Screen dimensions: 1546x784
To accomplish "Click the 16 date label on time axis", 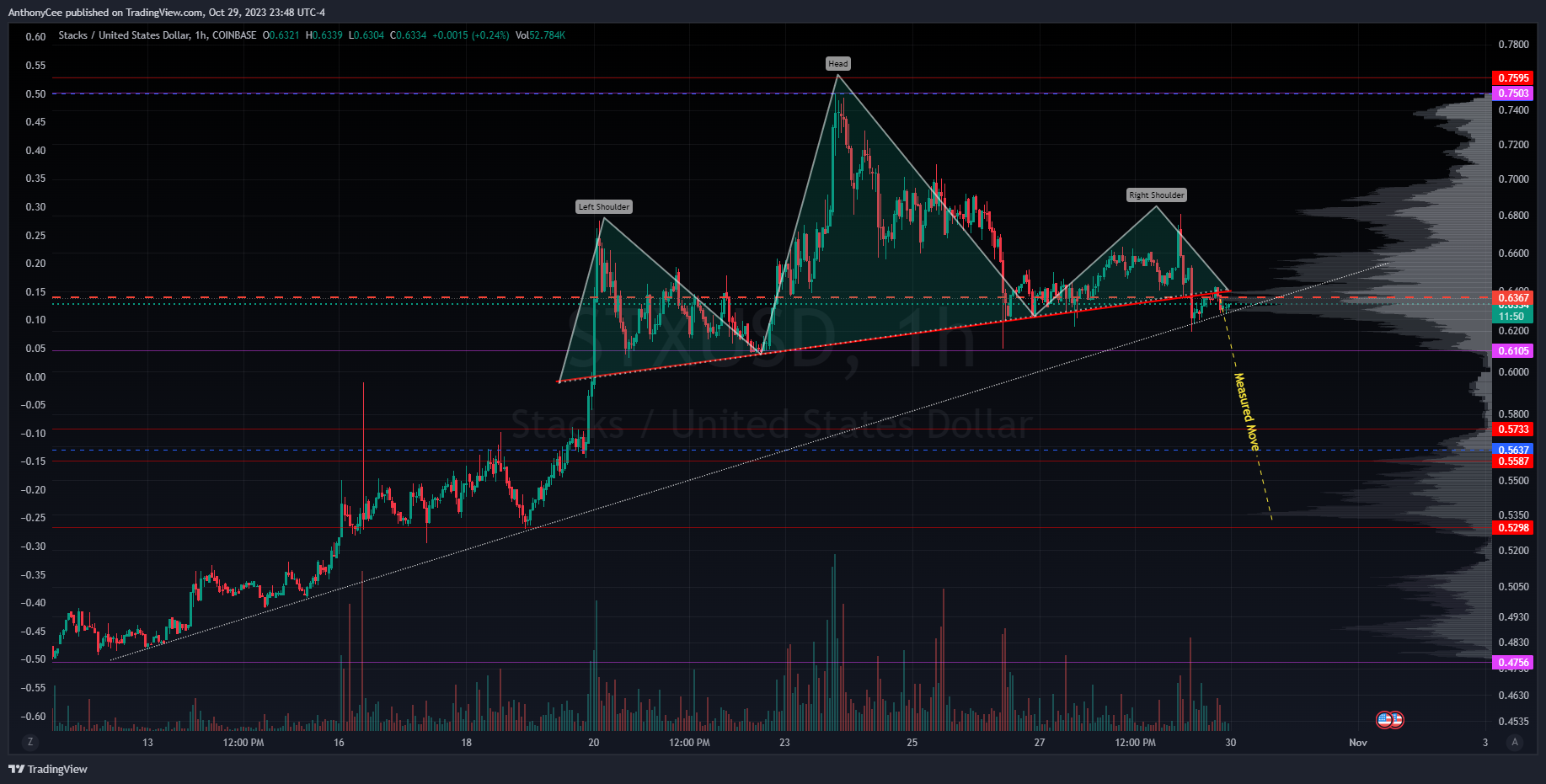I will click(x=339, y=742).
